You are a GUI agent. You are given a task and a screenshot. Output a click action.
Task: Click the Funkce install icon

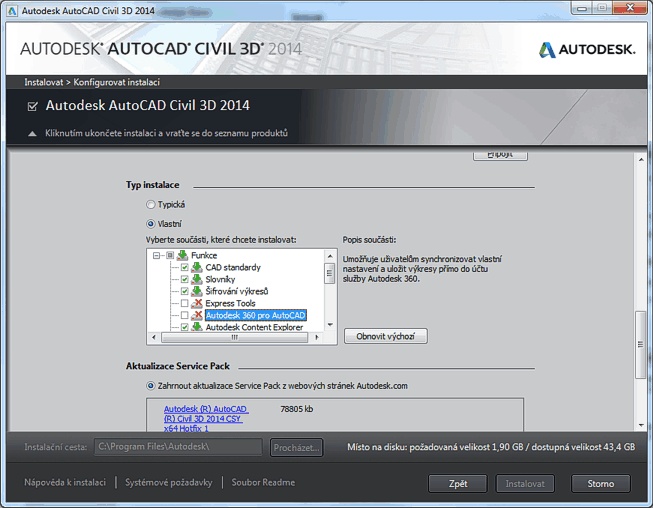[x=182, y=255]
